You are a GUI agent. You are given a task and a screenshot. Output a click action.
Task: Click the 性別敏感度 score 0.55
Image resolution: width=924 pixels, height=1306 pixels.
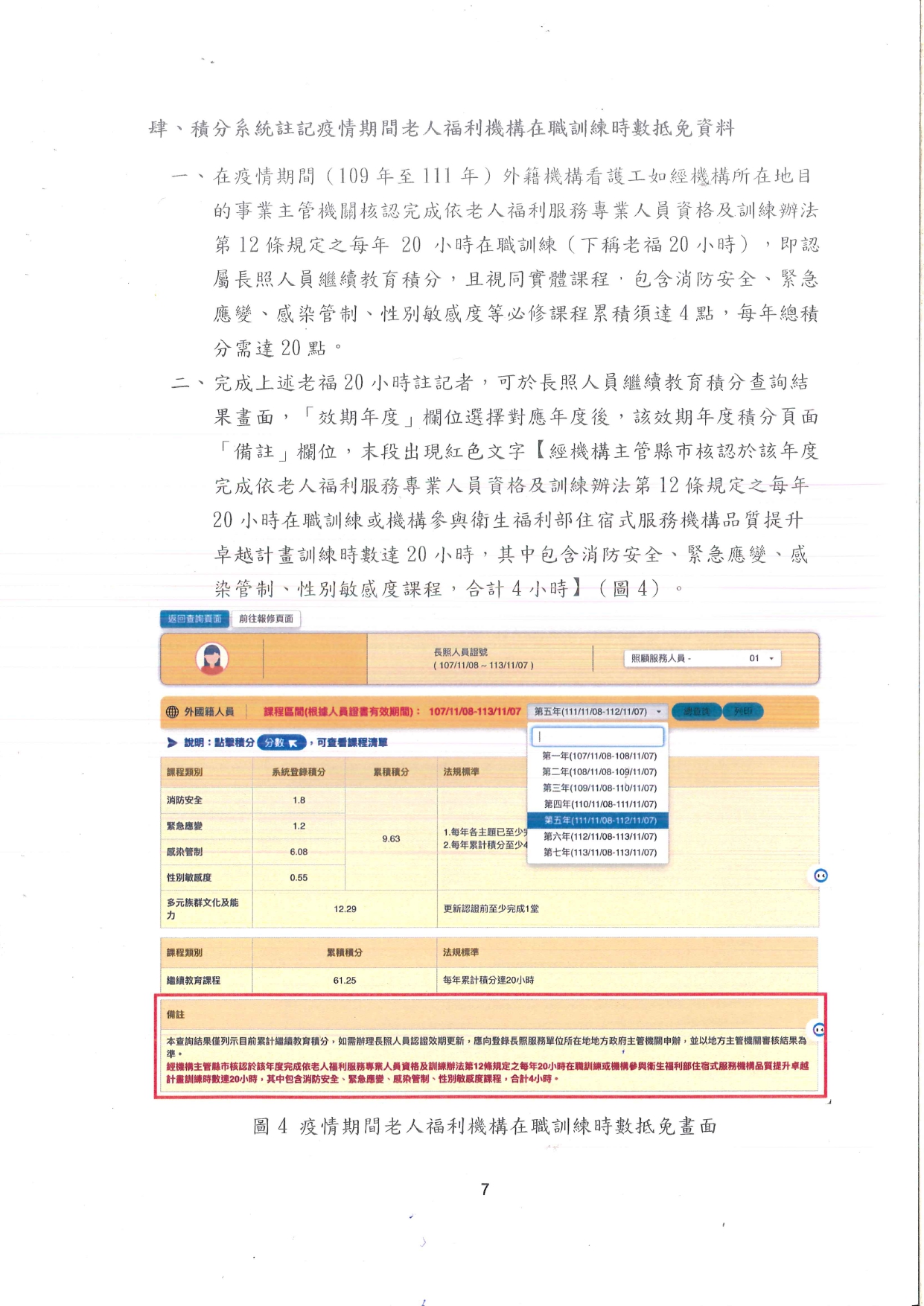click(x=299, y=878)
